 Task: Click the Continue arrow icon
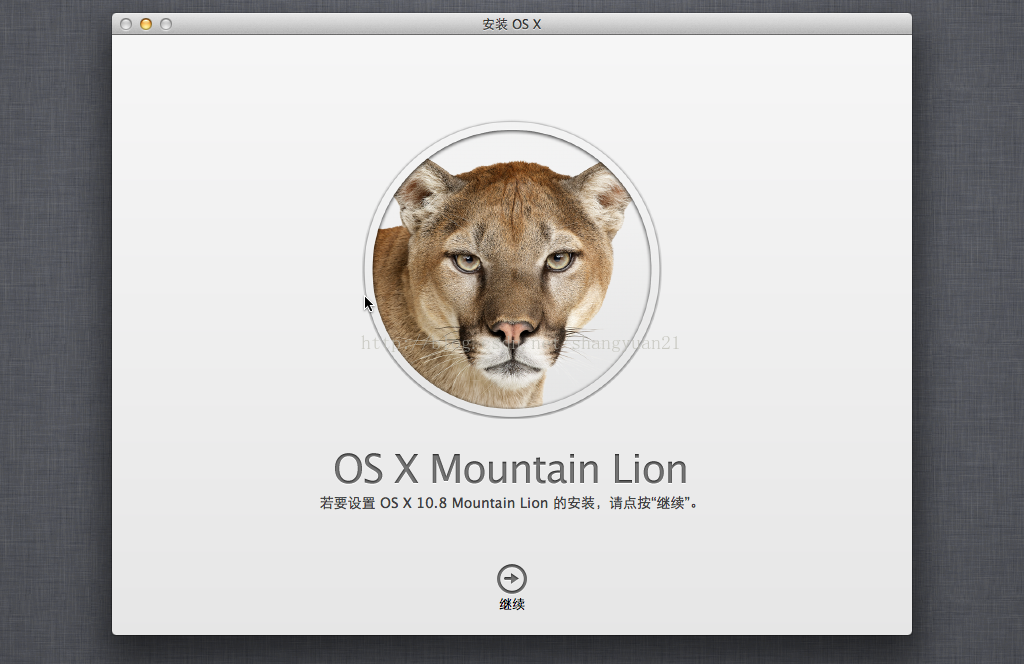511,578
